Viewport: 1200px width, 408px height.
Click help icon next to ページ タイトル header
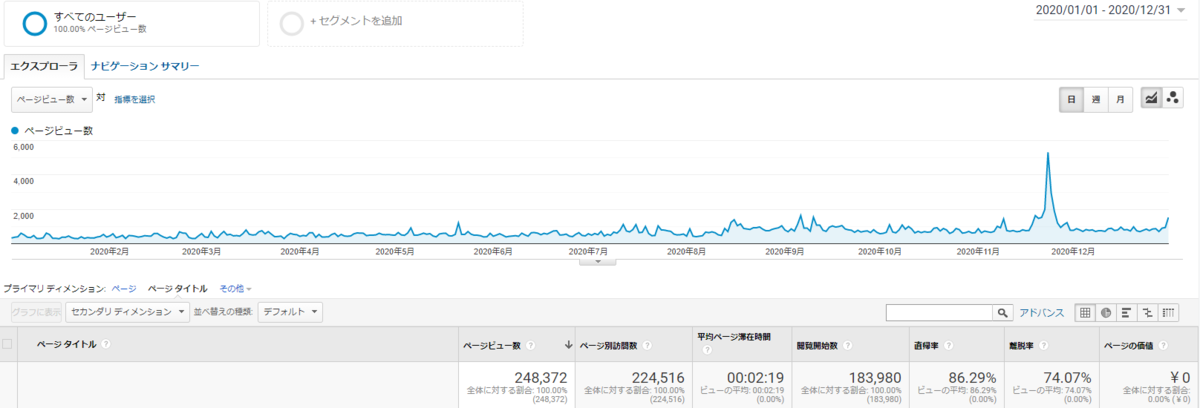[x=106, y=344]
